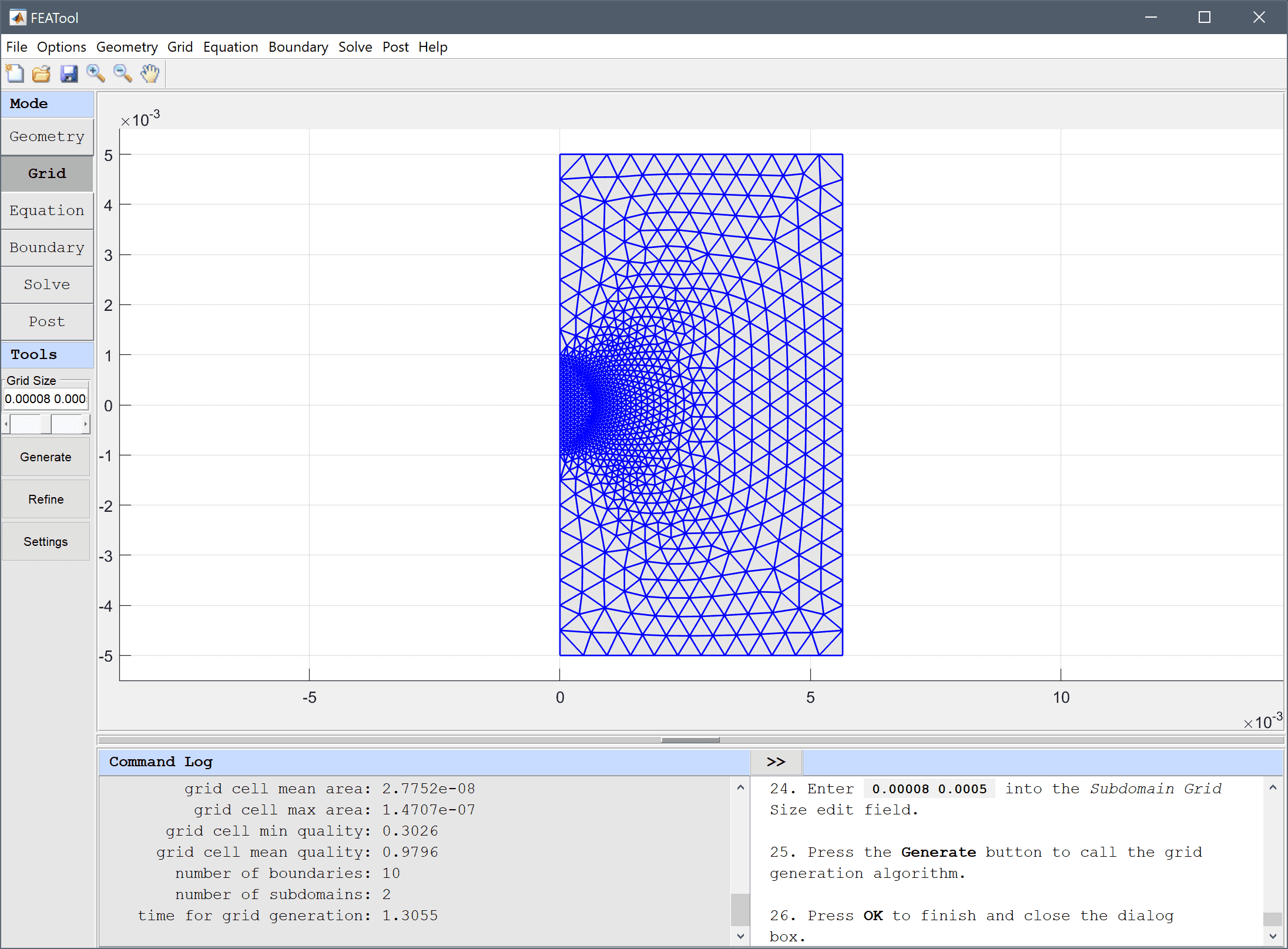1288x949 pixels.
Task: Click the Grid Size slider track
Action: point(46,424)
